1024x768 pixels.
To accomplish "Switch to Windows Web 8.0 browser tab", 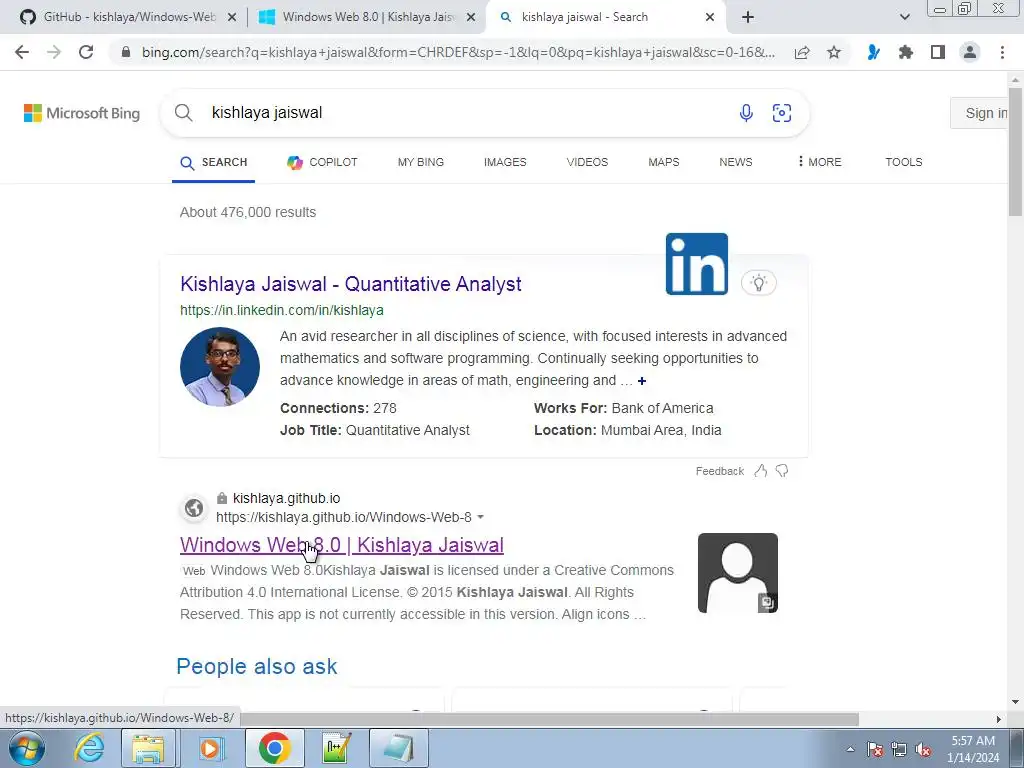I will pos(368,18).
